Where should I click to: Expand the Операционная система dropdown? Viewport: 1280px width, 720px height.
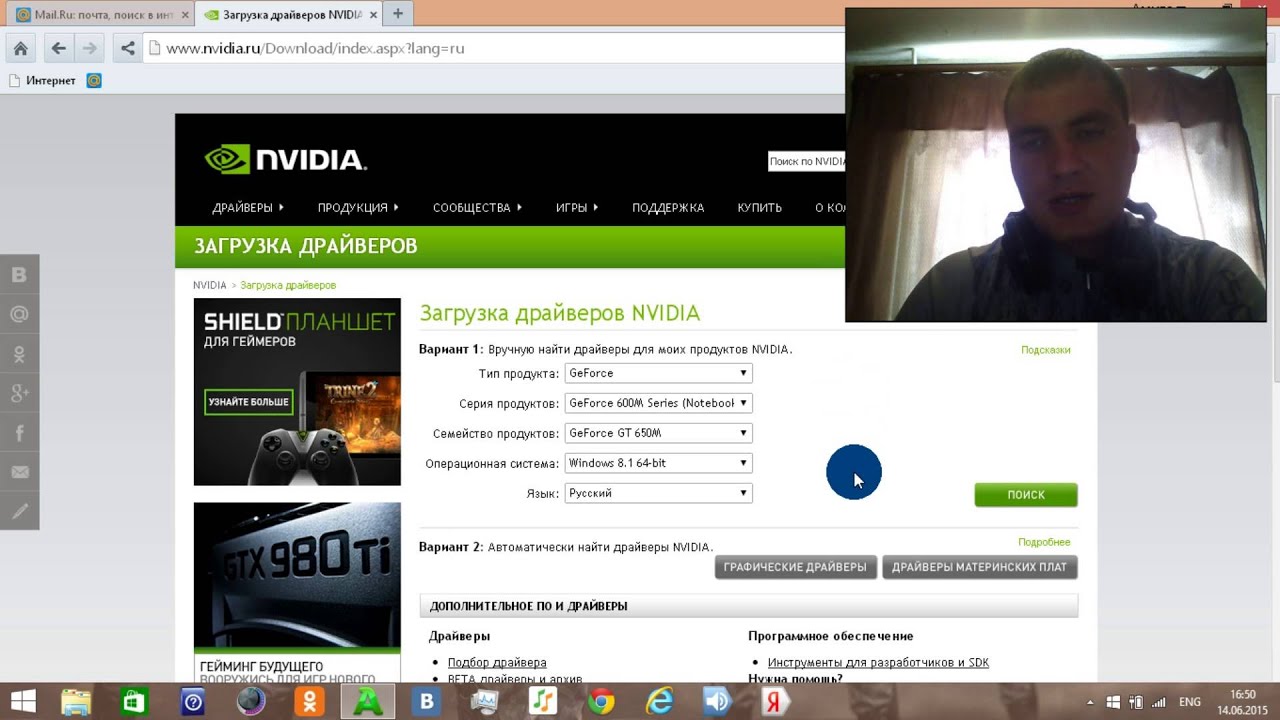click(x=658, y=463)
